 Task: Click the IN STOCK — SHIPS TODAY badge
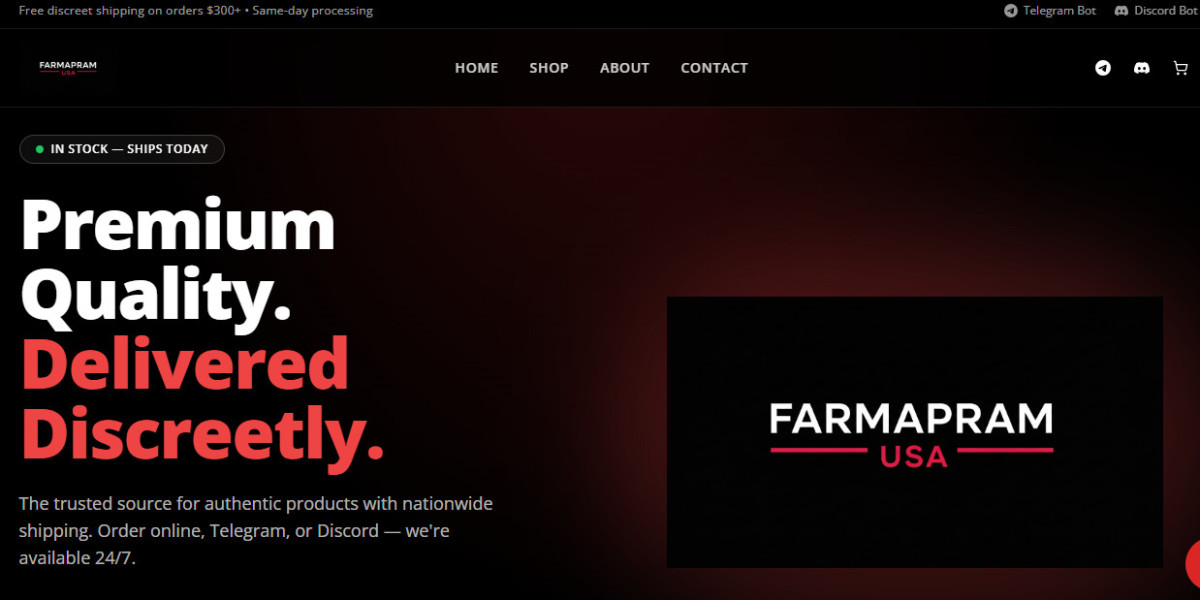pos(122,149)
